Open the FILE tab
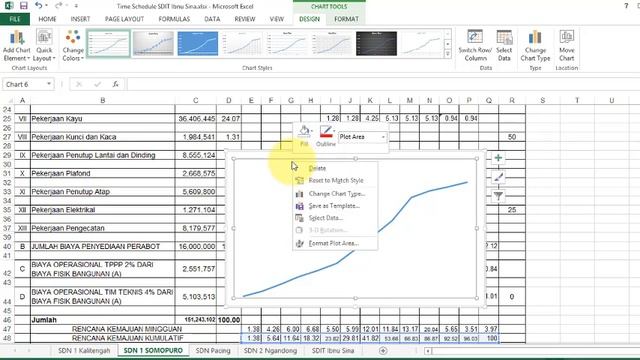Viewport: 640px width, 360px height. pyautogui.click(x=15, y=19)
